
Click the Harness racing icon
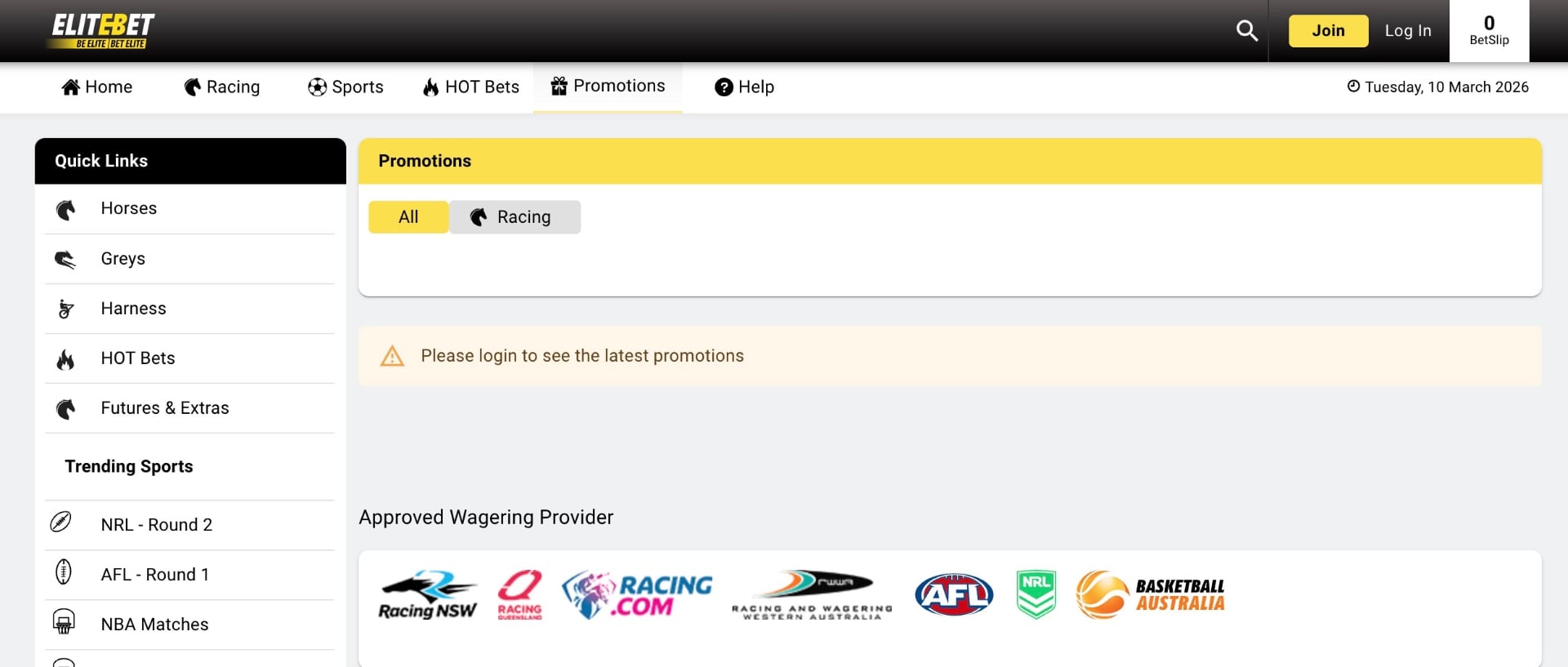click(x=65, y=309)
